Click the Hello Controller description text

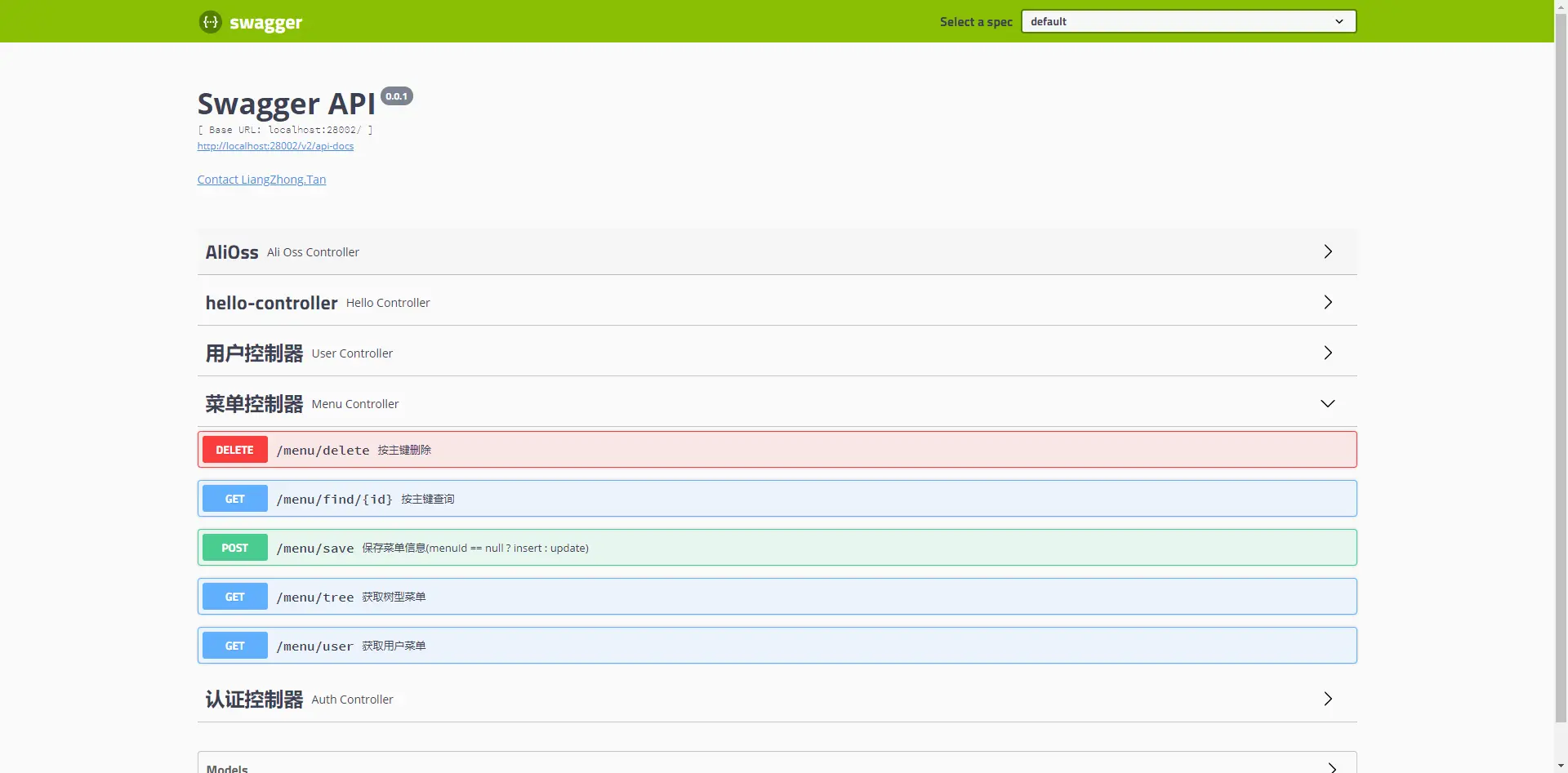(388, 303)
